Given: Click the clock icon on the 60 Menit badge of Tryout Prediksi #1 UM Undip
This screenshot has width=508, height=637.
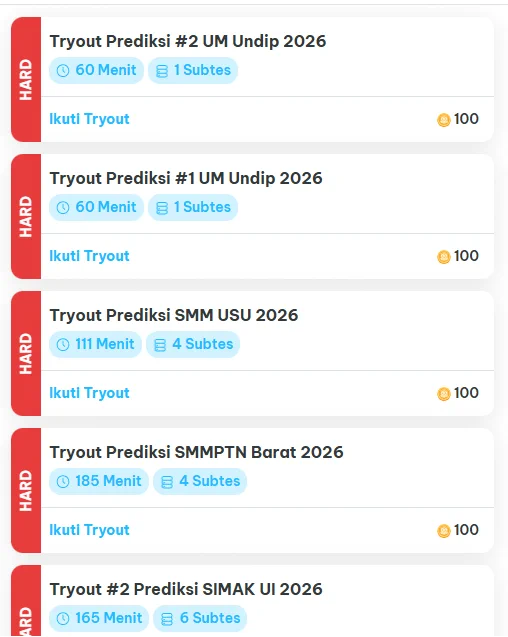Looking at the screenshot, I should 63,208.
